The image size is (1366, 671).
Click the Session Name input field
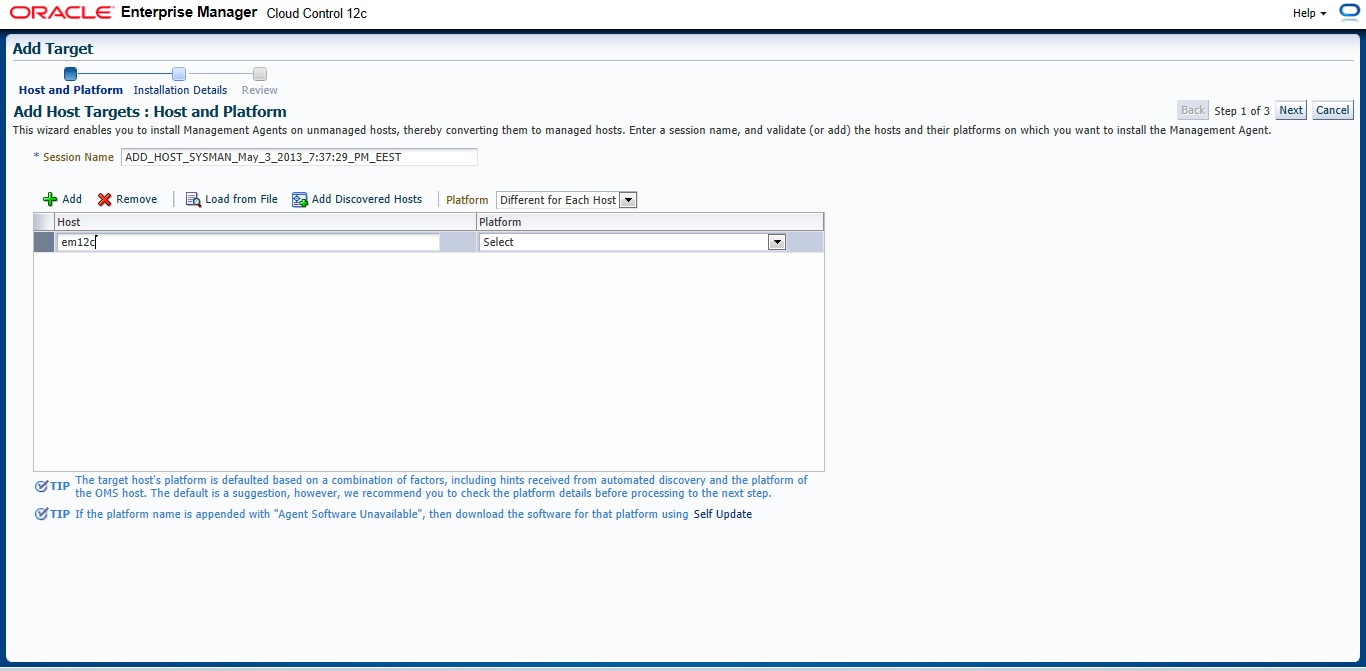299,157
